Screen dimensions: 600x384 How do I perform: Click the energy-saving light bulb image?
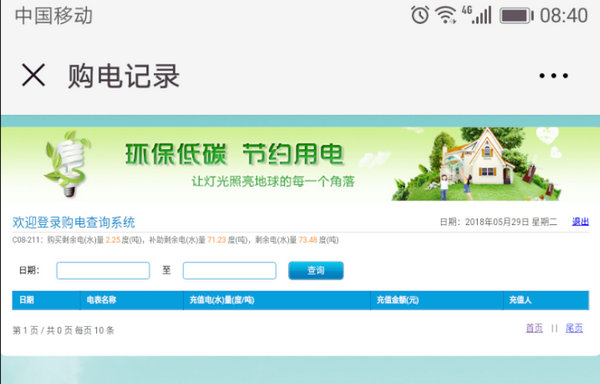click(x=68, y=164)
